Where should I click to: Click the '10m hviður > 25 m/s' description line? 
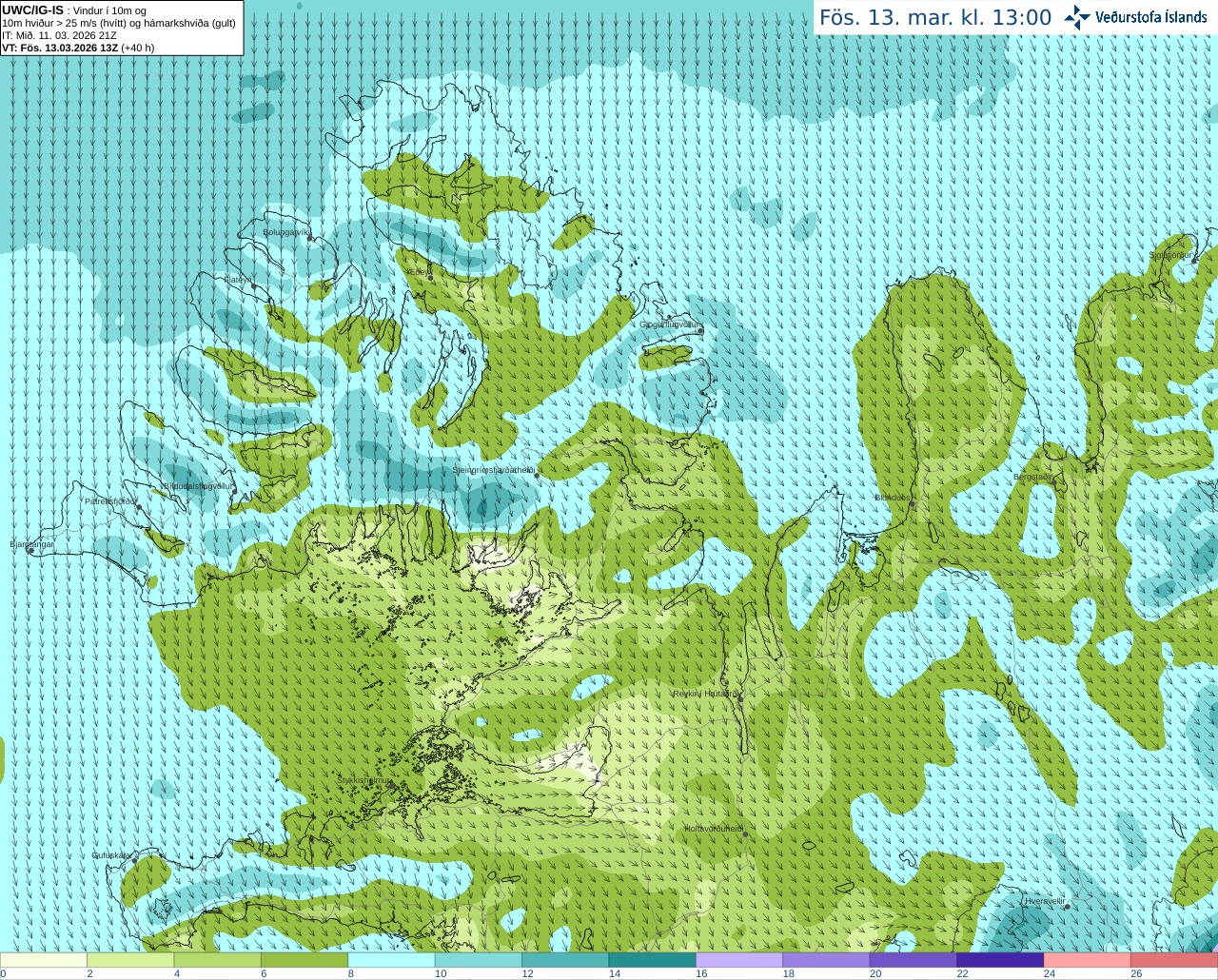(120, 23)
